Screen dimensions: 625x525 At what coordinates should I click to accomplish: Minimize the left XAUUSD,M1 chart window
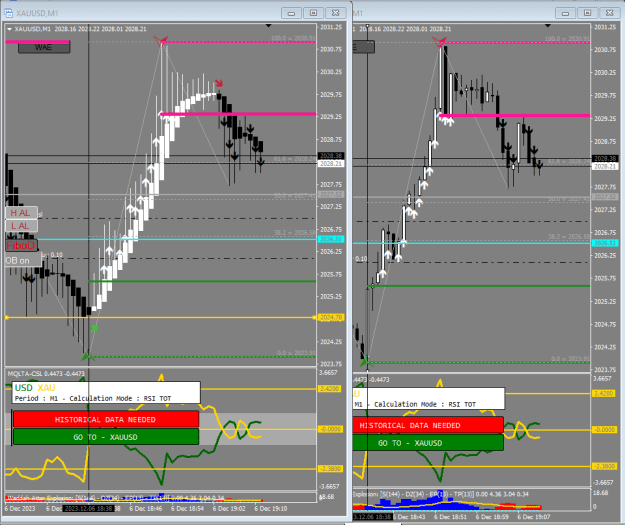click(291, 13)
